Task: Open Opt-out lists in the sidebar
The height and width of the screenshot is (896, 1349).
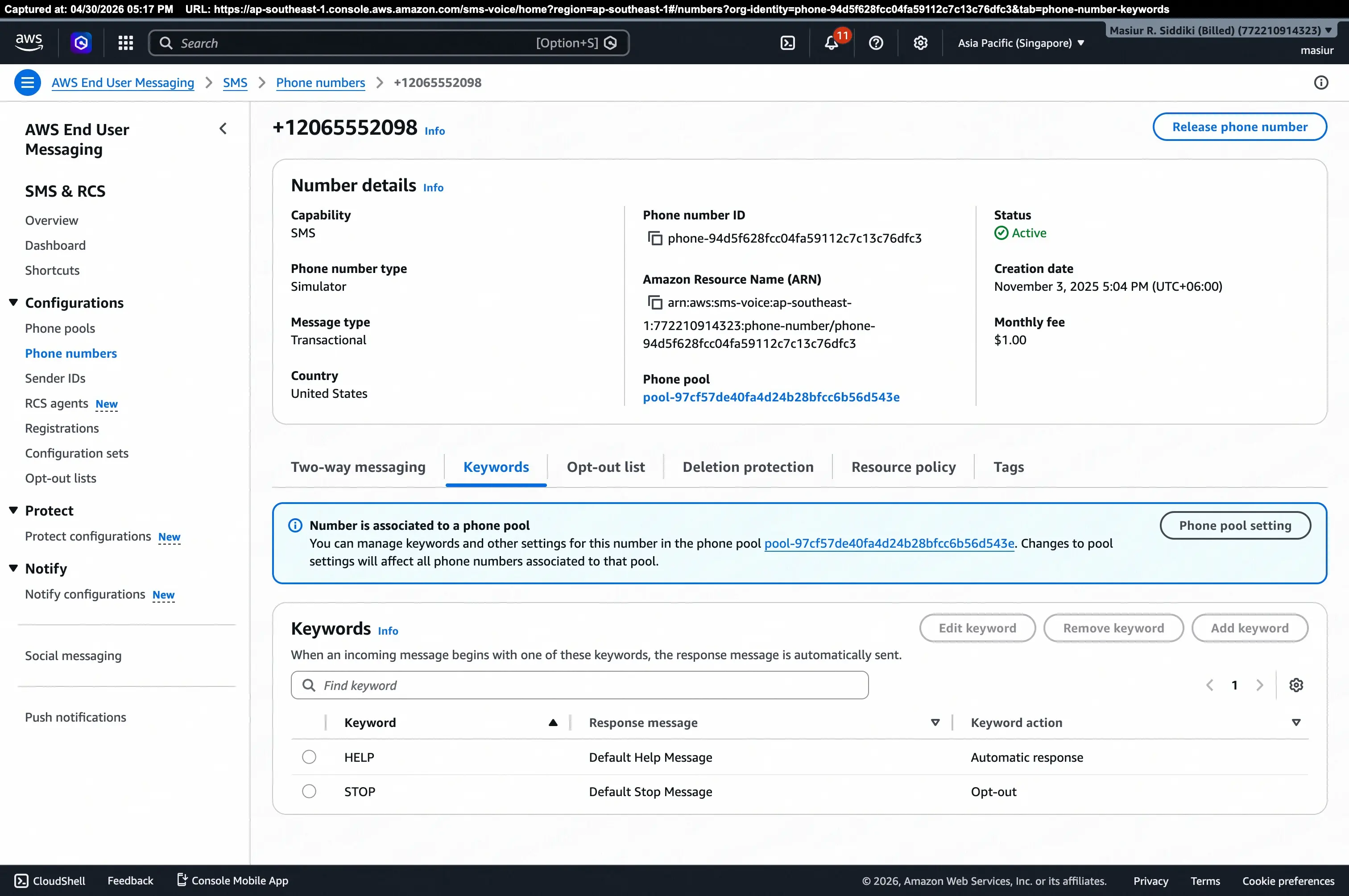Action: pyautogui.click(x=61, y=478)
